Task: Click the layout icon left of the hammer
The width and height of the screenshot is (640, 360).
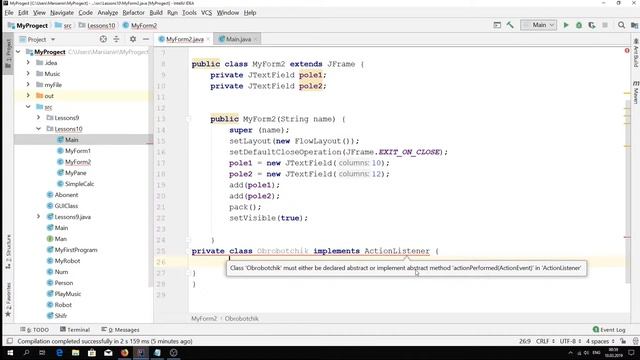Action: (x=497, y=25)
